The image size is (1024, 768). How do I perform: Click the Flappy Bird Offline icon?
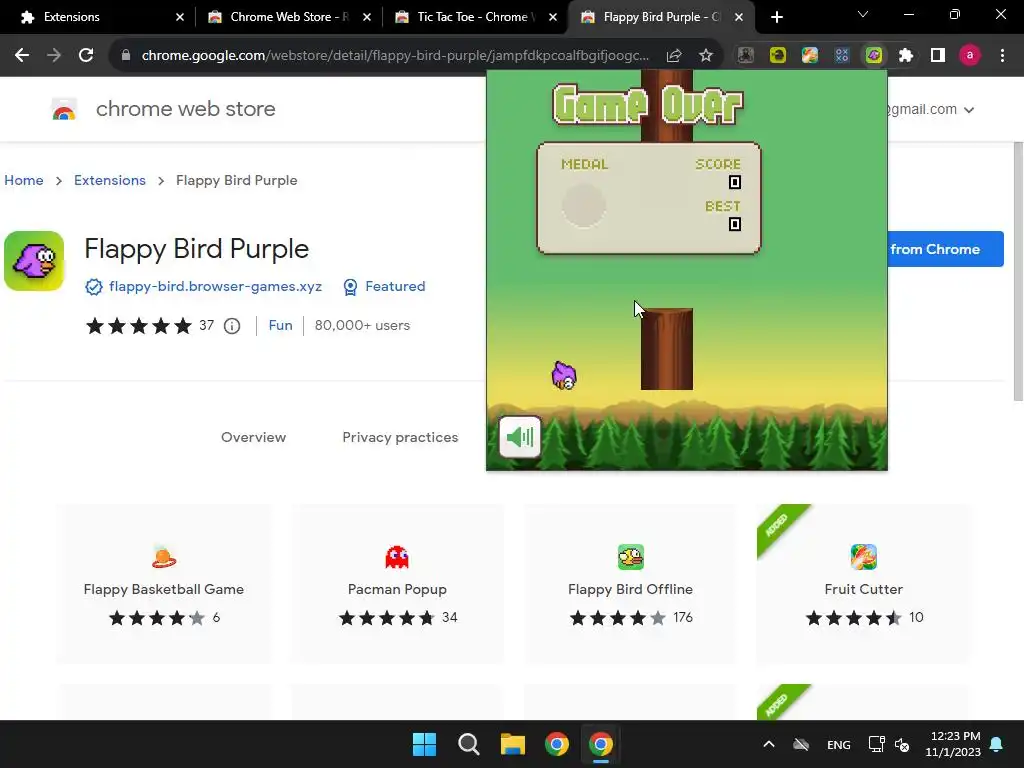631,557
